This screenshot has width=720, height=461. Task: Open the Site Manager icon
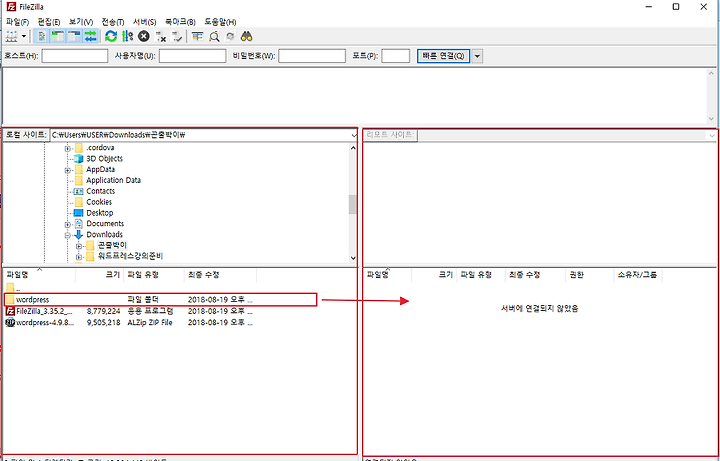coord(11,36)
